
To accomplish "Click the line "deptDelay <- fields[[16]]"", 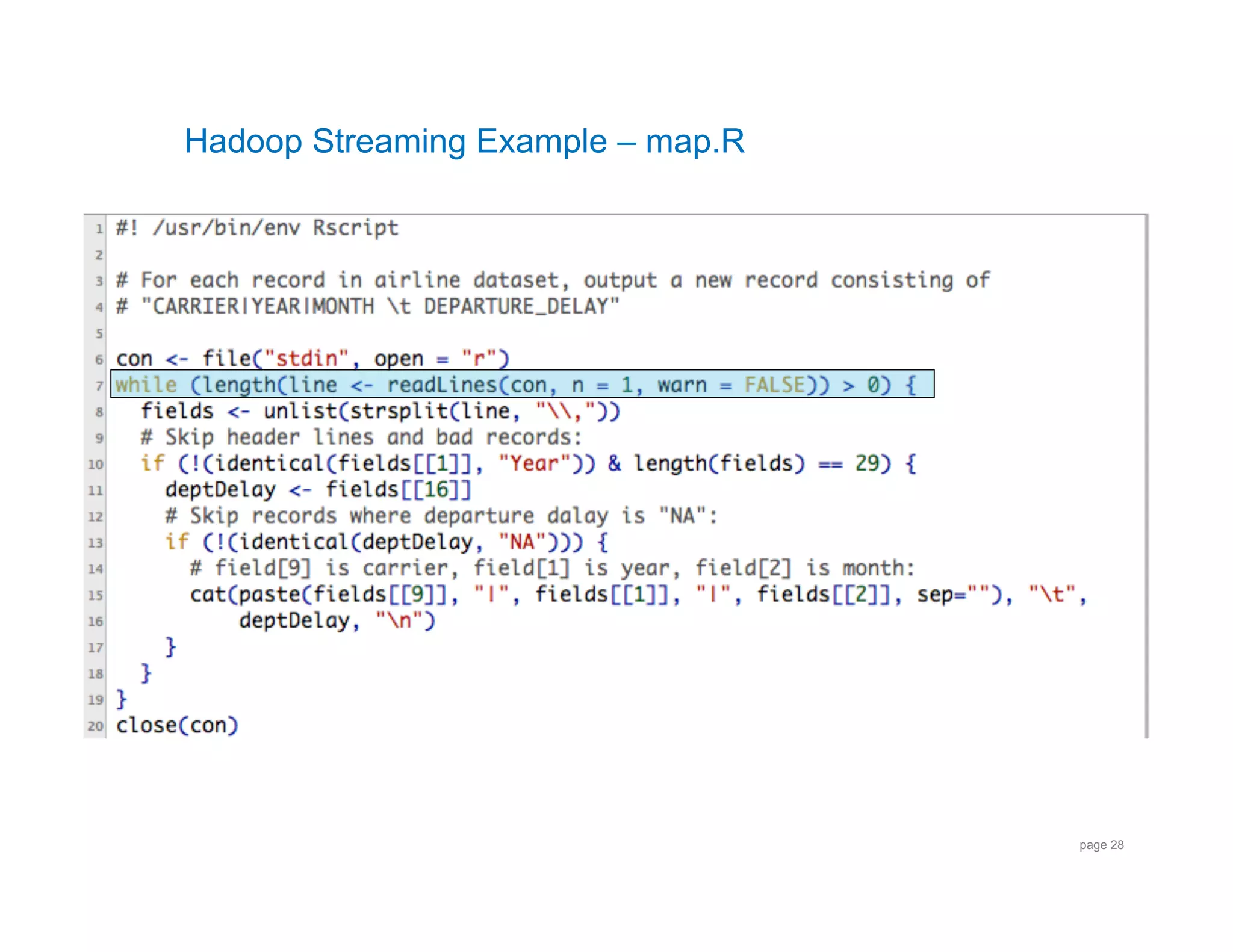I will (x=318, y=490).
